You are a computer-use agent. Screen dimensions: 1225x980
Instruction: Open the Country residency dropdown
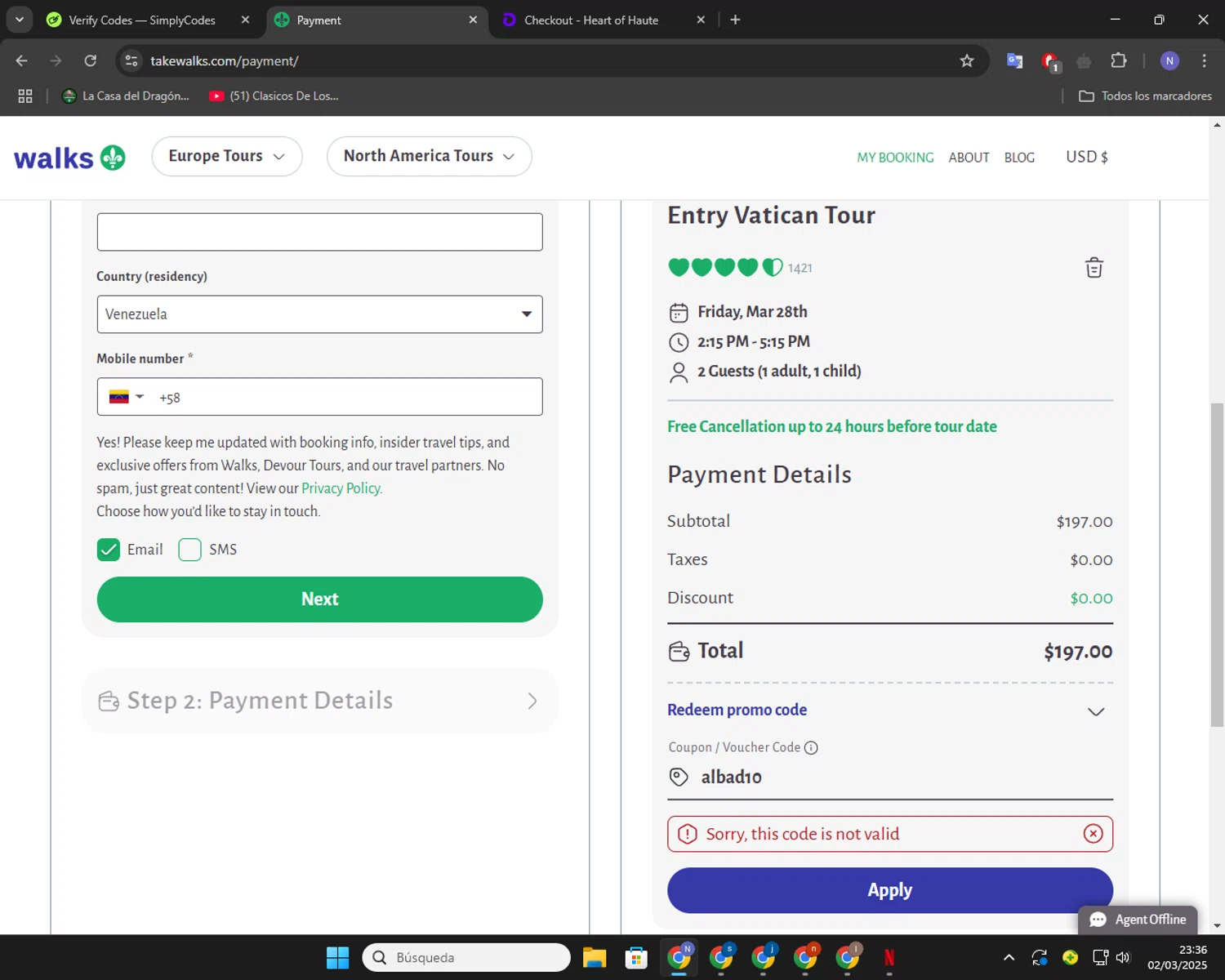pyautogui.click(x=319, y=314)
